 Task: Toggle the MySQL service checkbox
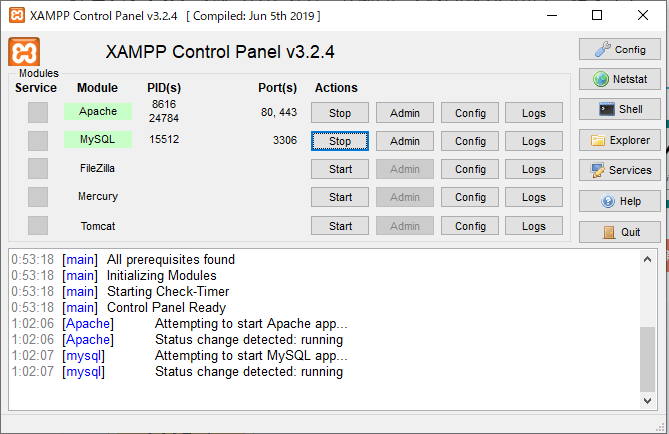point(38,141)
